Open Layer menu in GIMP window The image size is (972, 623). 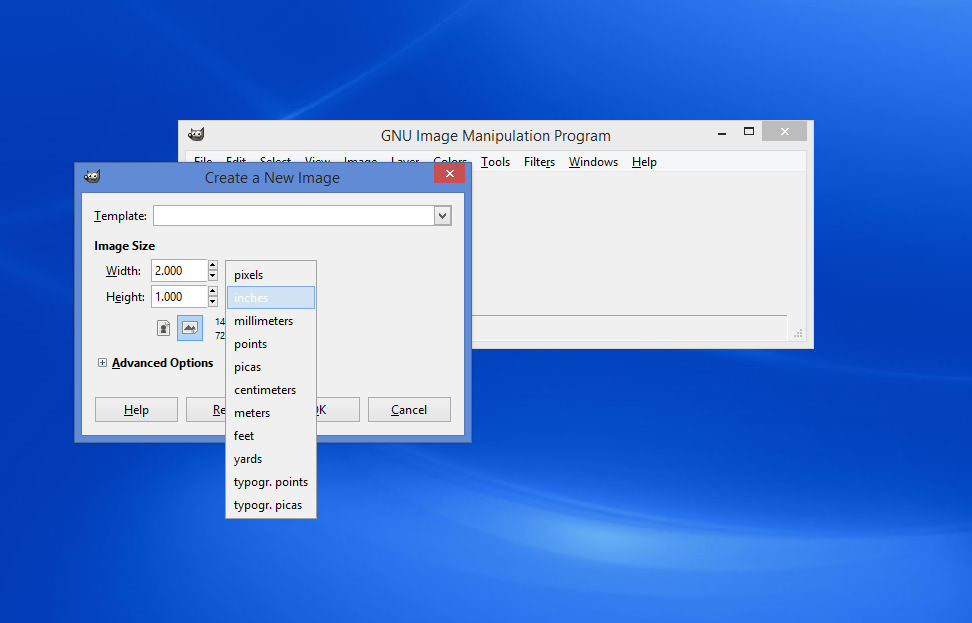tap(405, 159)
